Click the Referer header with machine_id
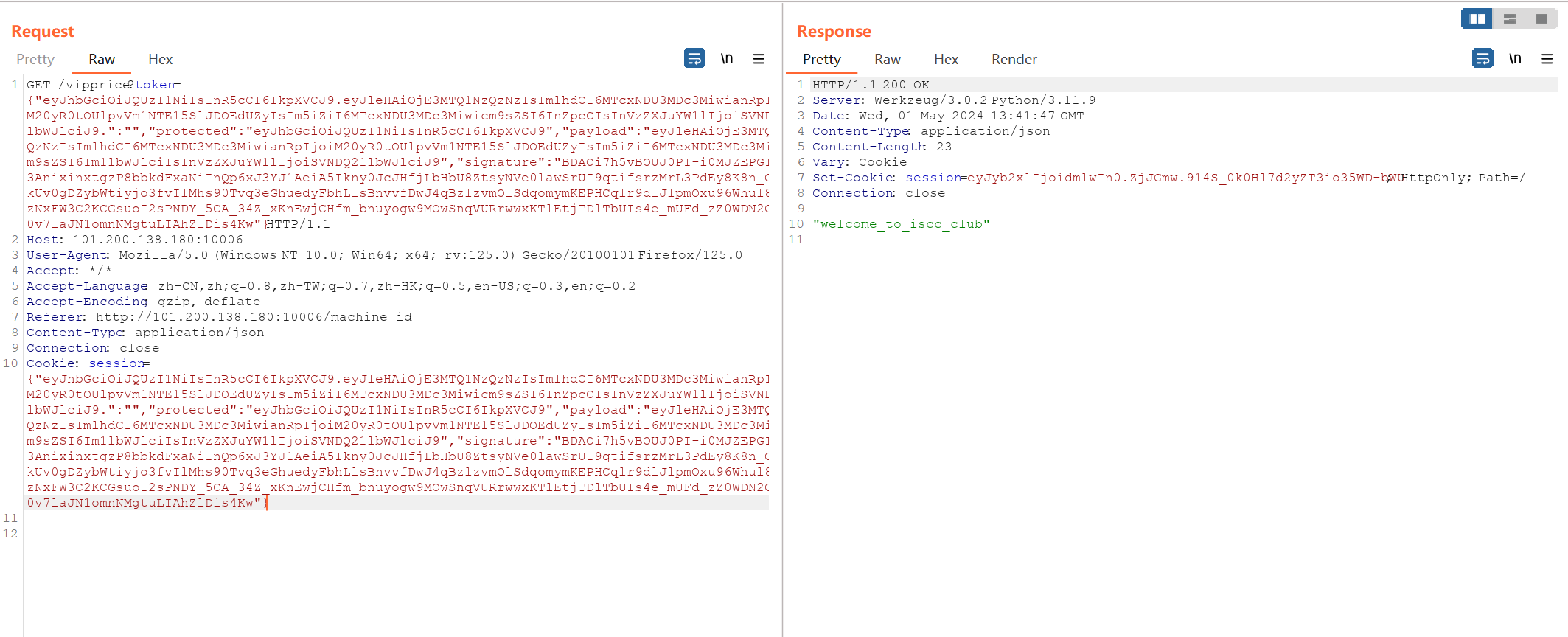This screenshot has height=637, width=1568. tap(220, 317)
